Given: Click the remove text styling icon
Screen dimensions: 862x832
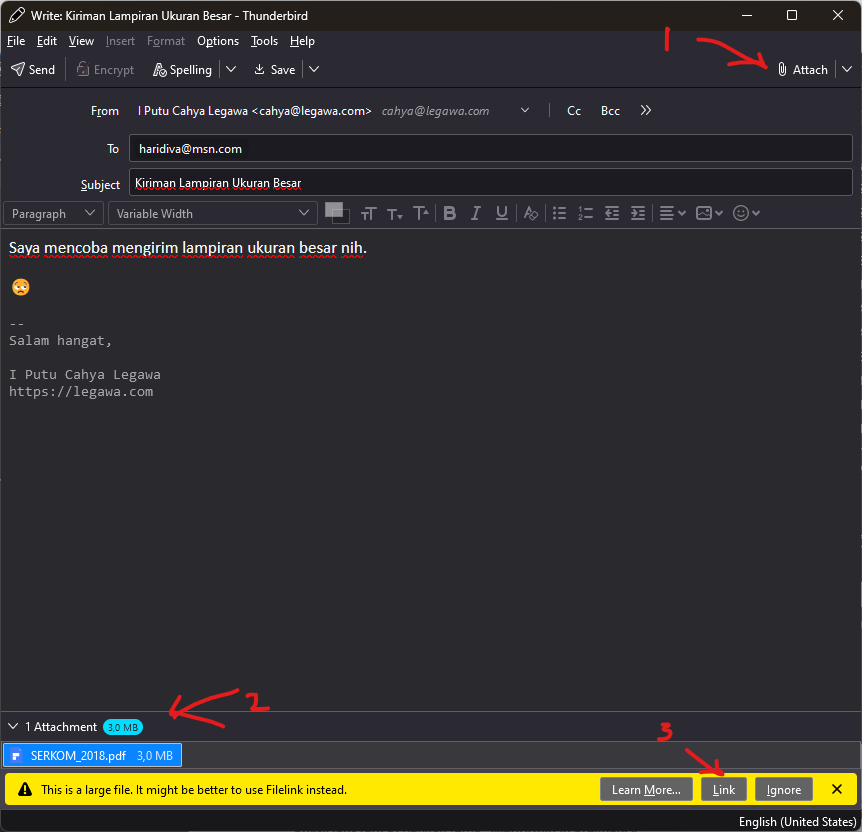Looking at the screenshot, I should 531,213.
